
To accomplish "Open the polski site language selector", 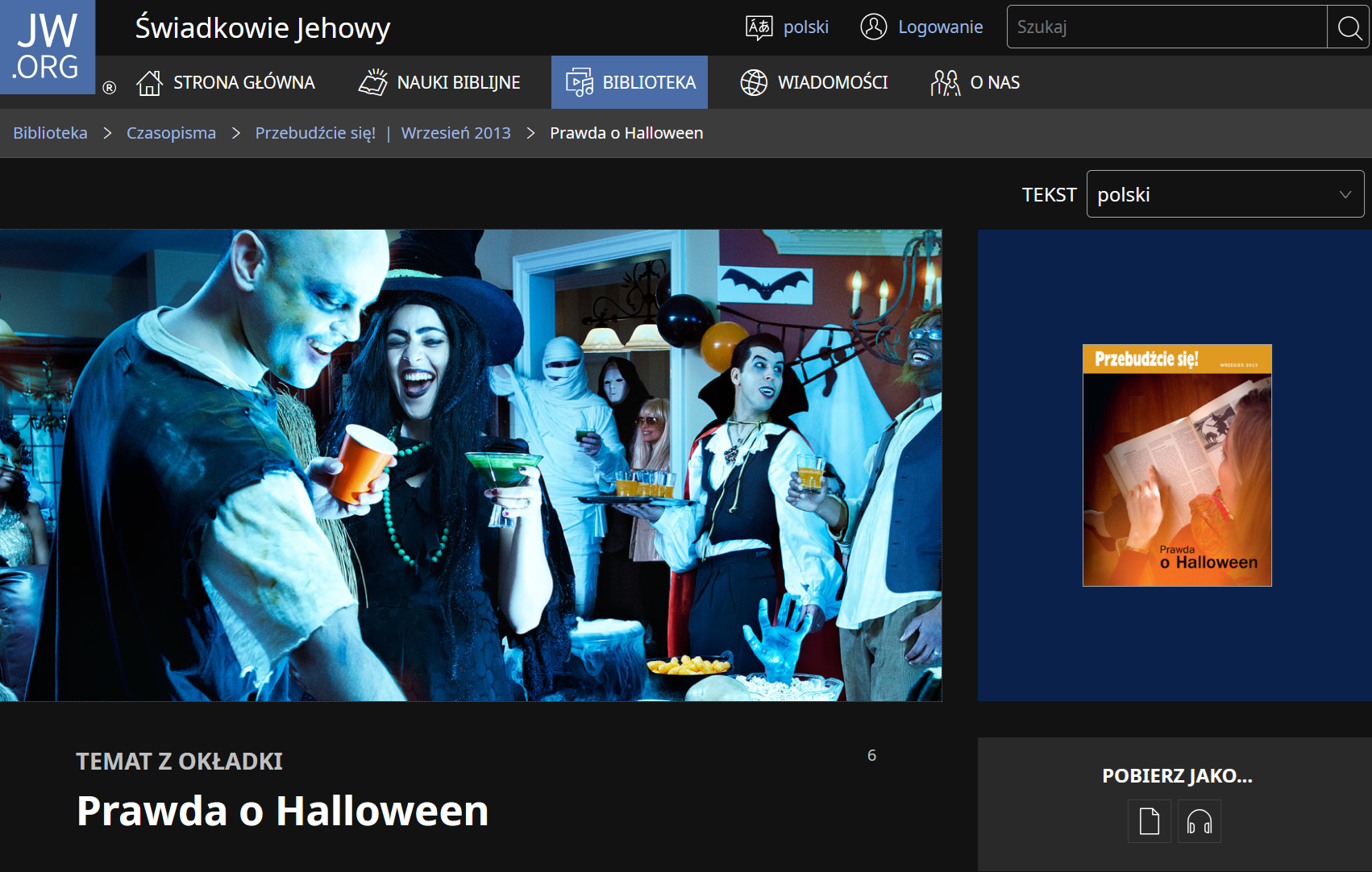I will [x=805, y=27].
